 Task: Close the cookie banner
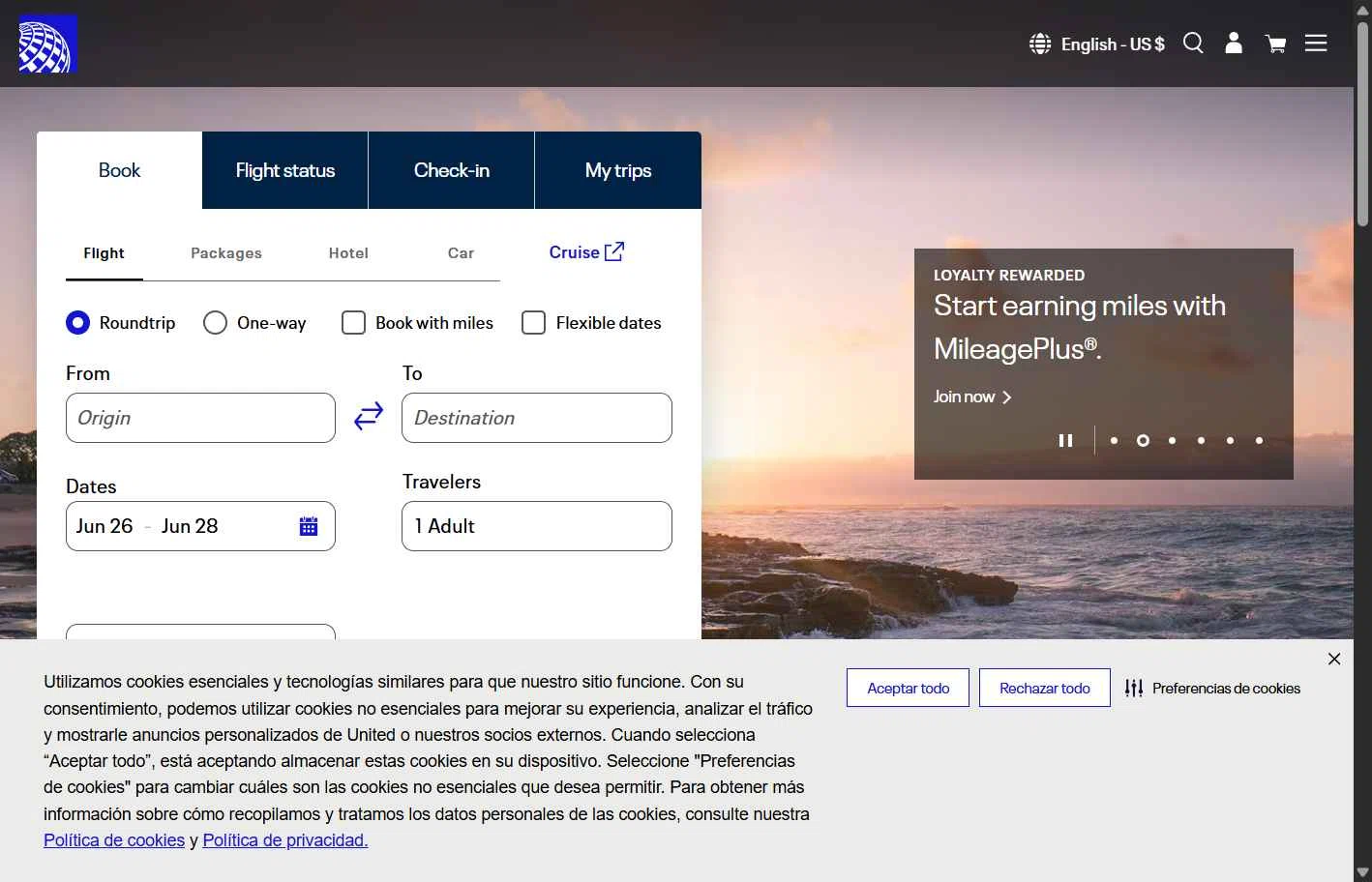[x=1334, y=659]
